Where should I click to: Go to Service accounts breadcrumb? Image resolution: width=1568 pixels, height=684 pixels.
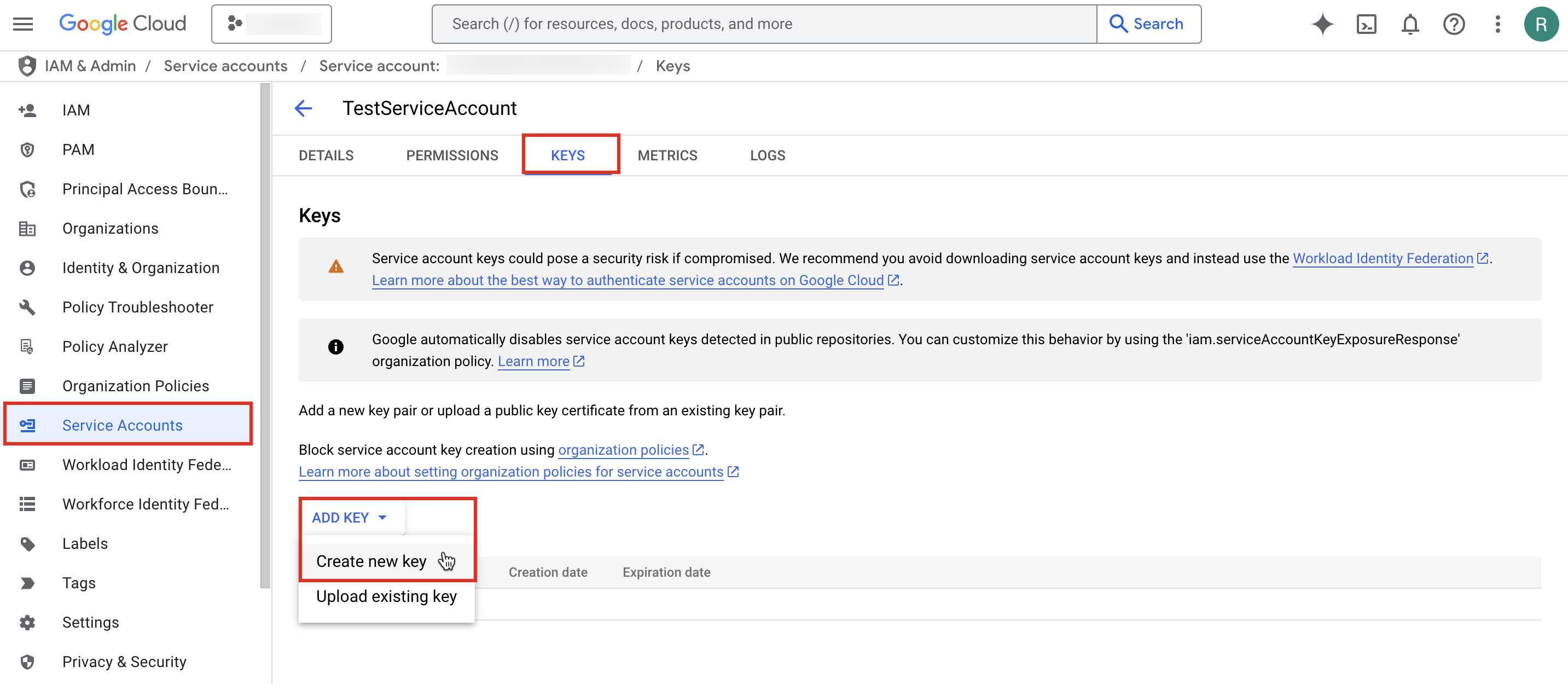pyautogui.click(x=225, y=66)
